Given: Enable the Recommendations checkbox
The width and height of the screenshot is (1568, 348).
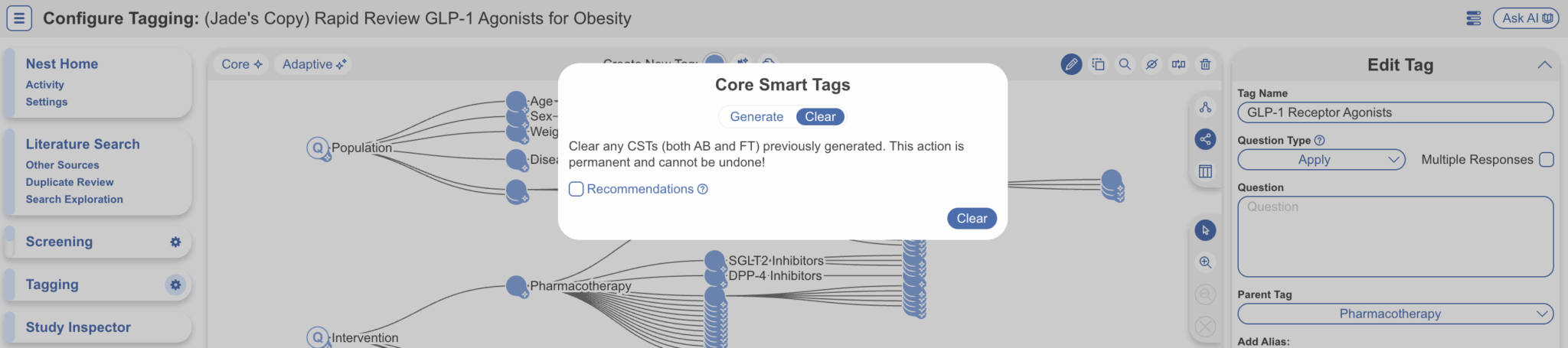Looking at the screenshot, I should (577, 189).
